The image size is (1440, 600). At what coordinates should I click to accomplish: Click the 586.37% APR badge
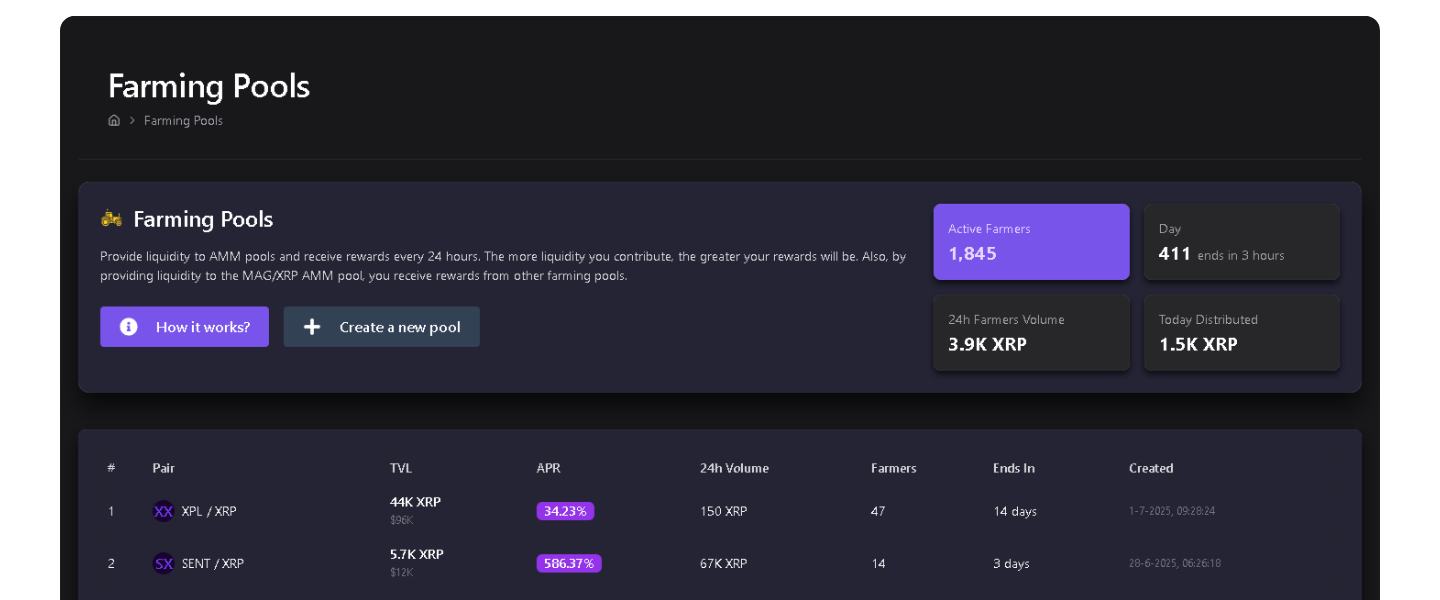click(x=569, y=563)
